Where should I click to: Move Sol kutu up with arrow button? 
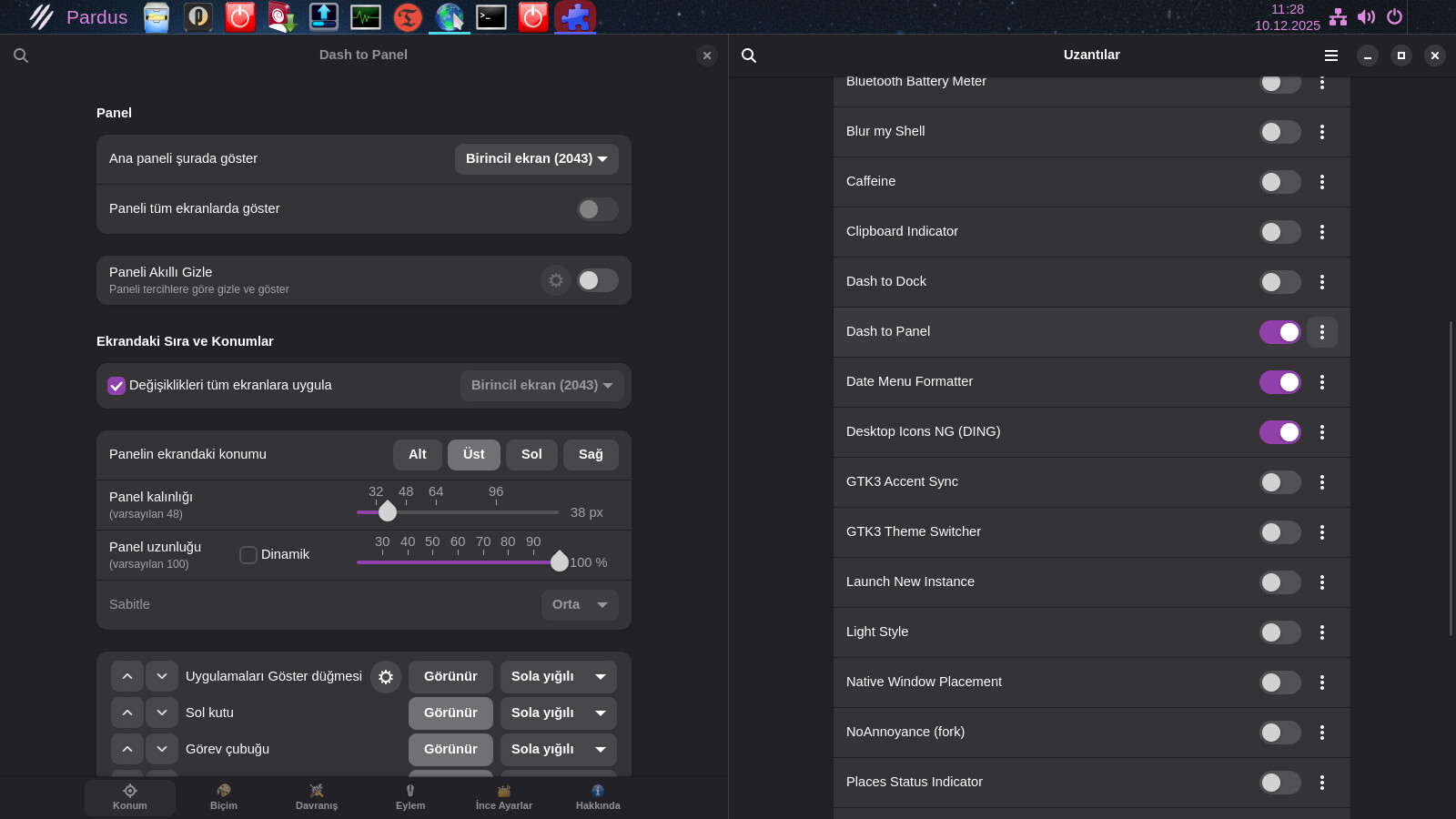click(127, 713)
